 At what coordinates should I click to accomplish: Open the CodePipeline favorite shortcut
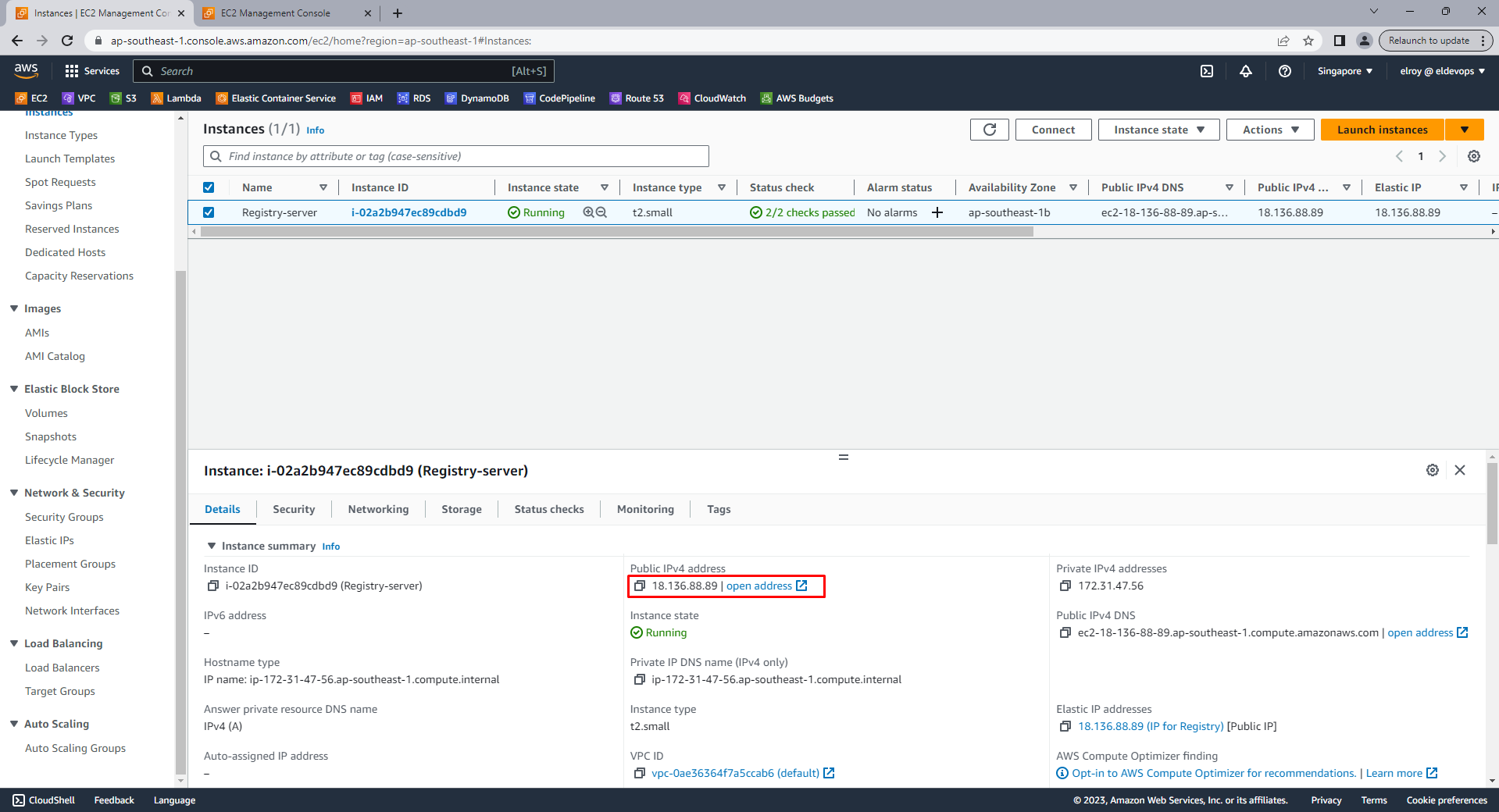tap(559, 98)
